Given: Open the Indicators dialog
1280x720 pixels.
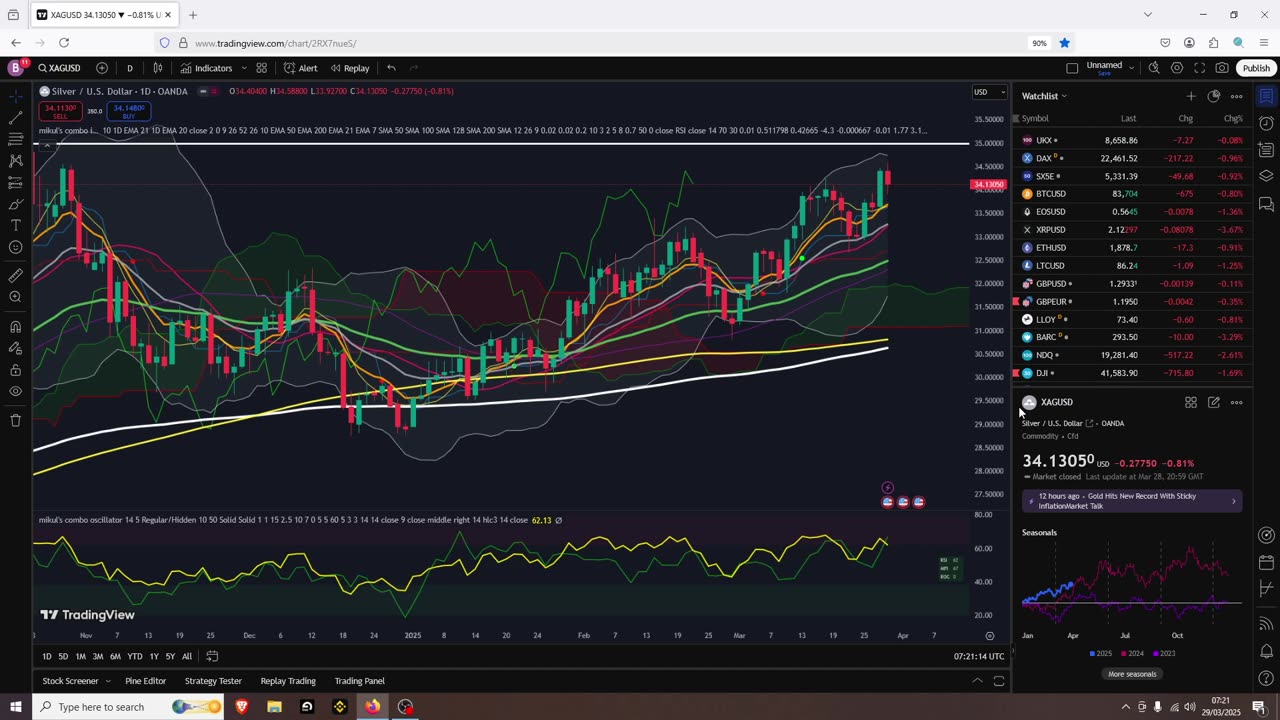Looking at the screenshot, I should coord(206,68).
